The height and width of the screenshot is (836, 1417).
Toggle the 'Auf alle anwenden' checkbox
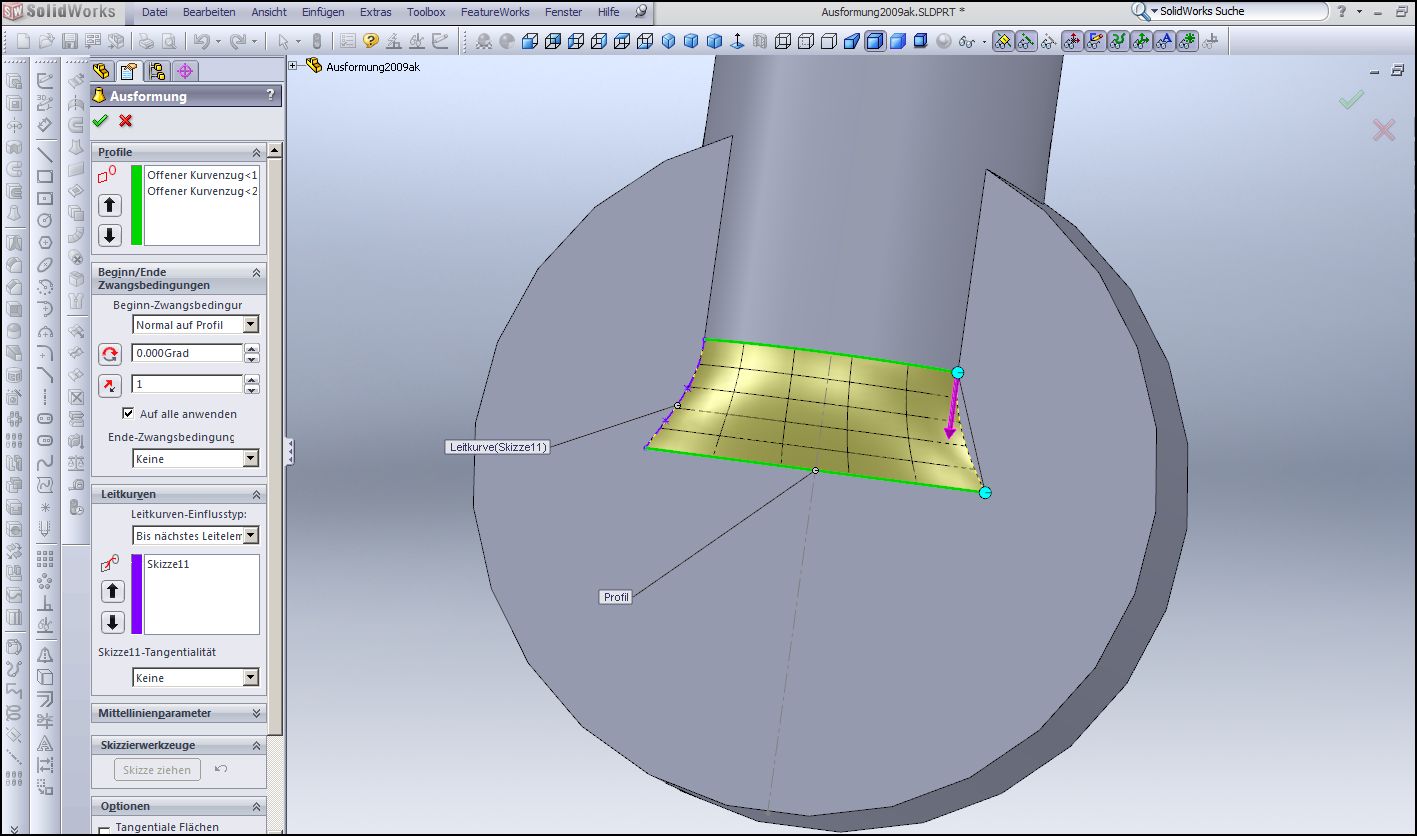pyautogui.click(x=128, y=413)
